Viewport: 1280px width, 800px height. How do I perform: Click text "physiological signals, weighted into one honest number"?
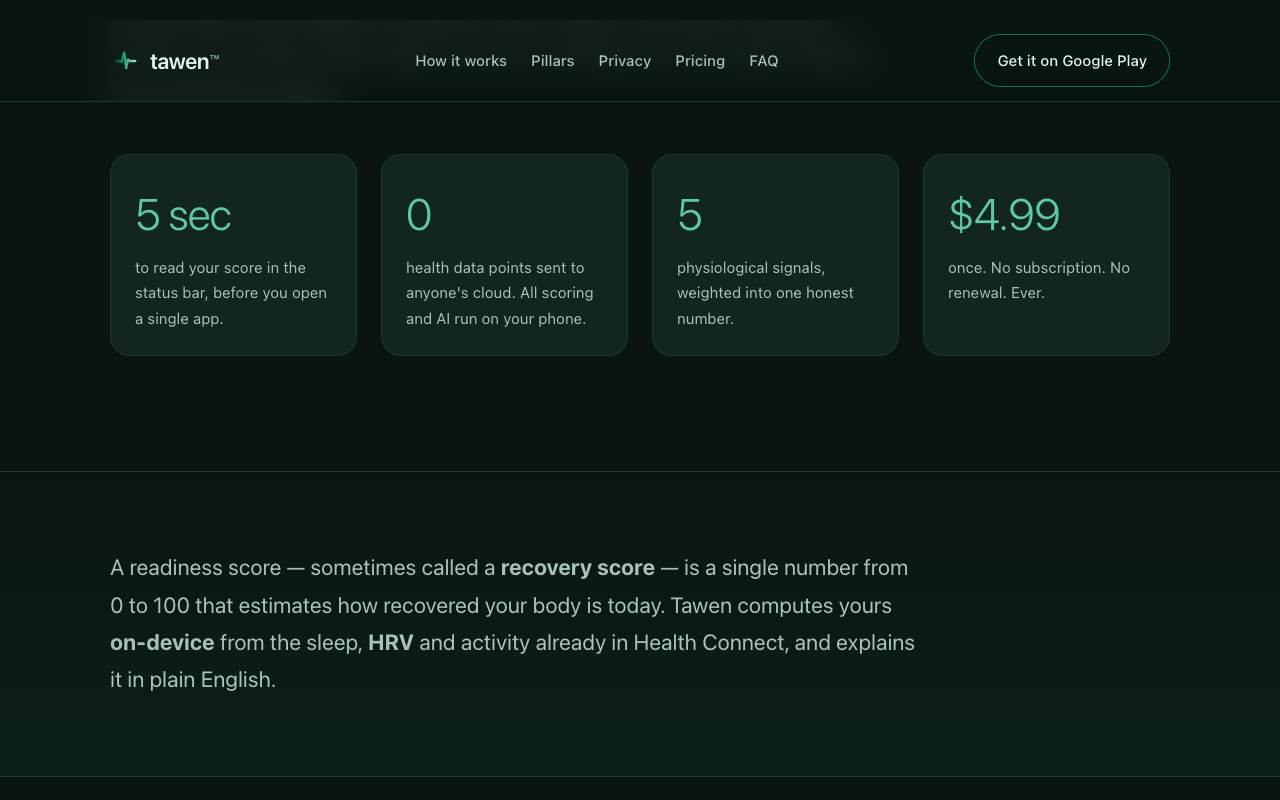click(765, 293)
